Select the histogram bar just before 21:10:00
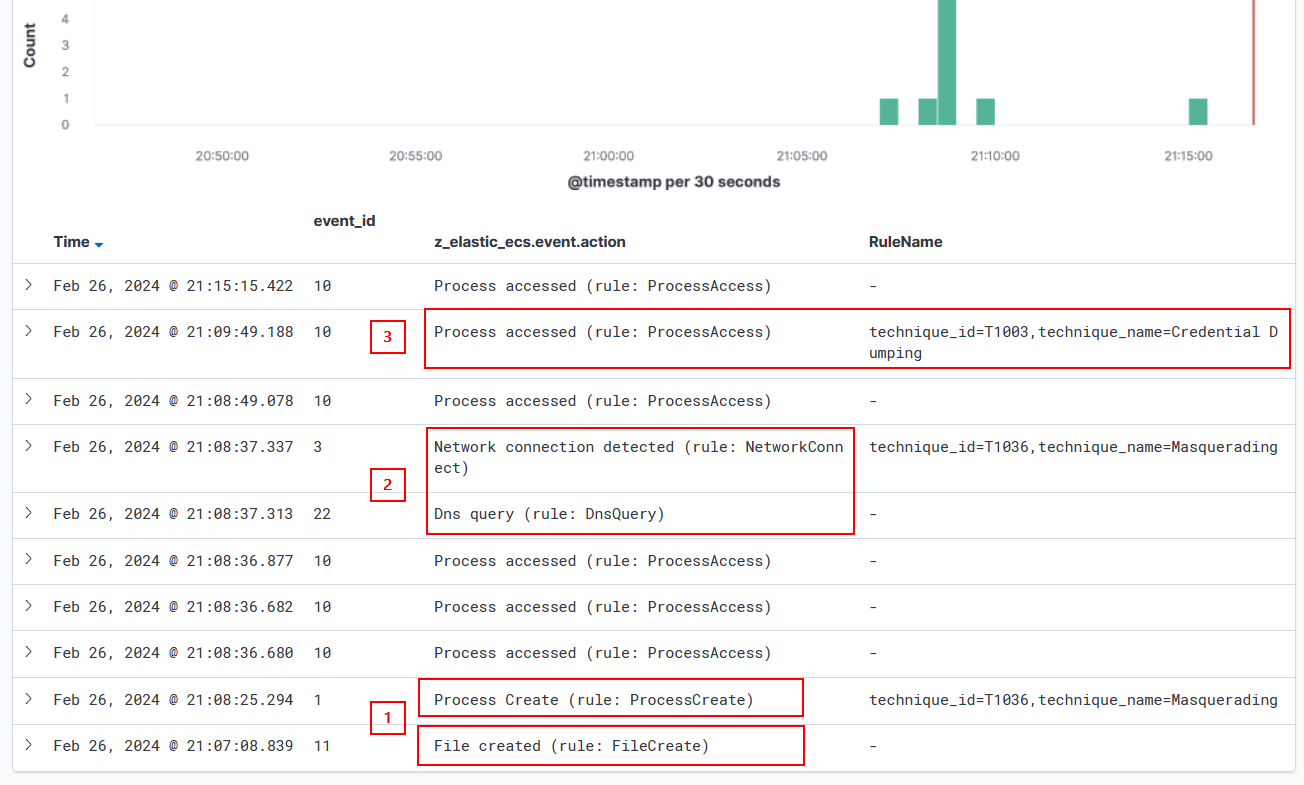This screenshot has height=785, width=1304. click(x=985, y=112)
